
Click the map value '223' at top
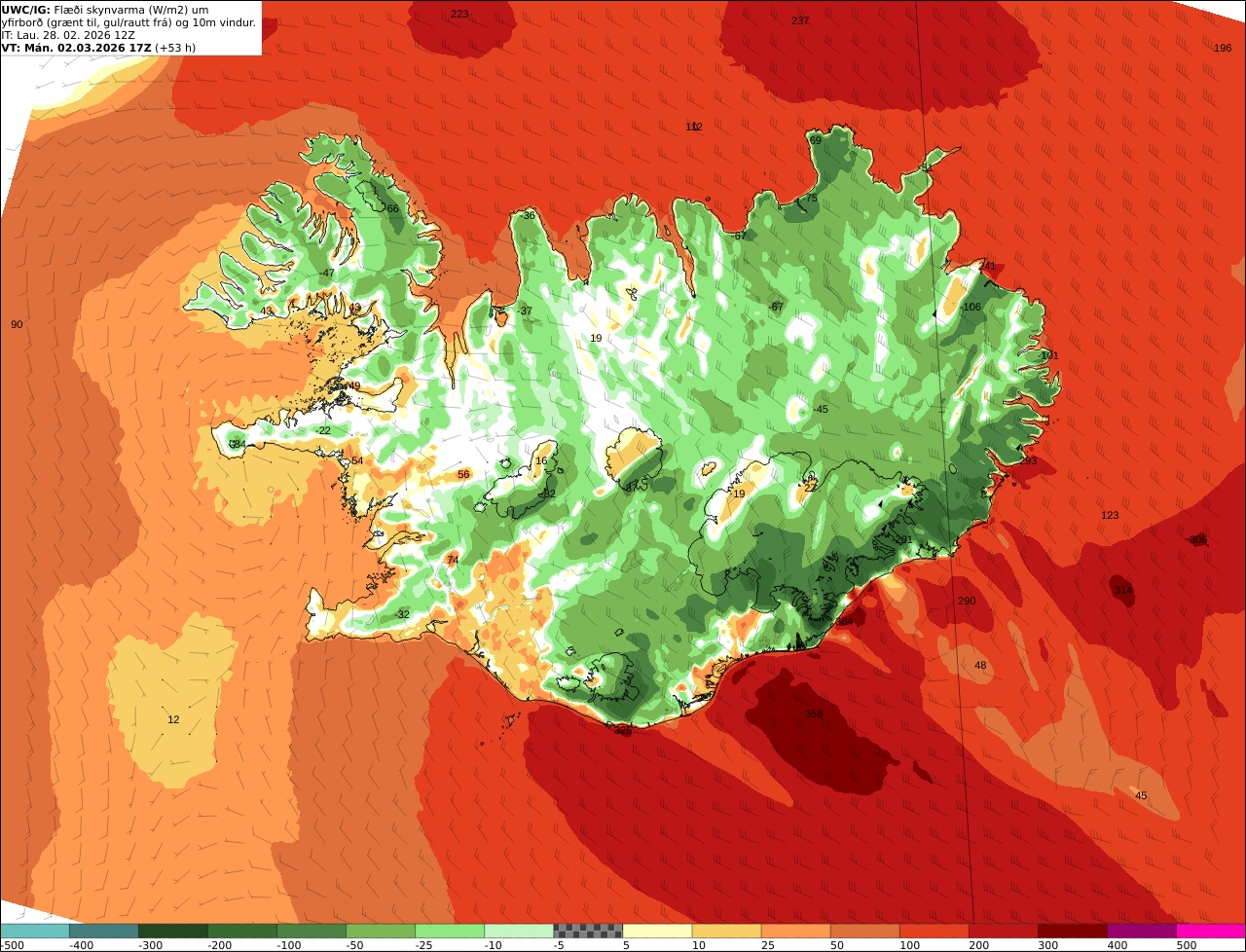(459, 14)
